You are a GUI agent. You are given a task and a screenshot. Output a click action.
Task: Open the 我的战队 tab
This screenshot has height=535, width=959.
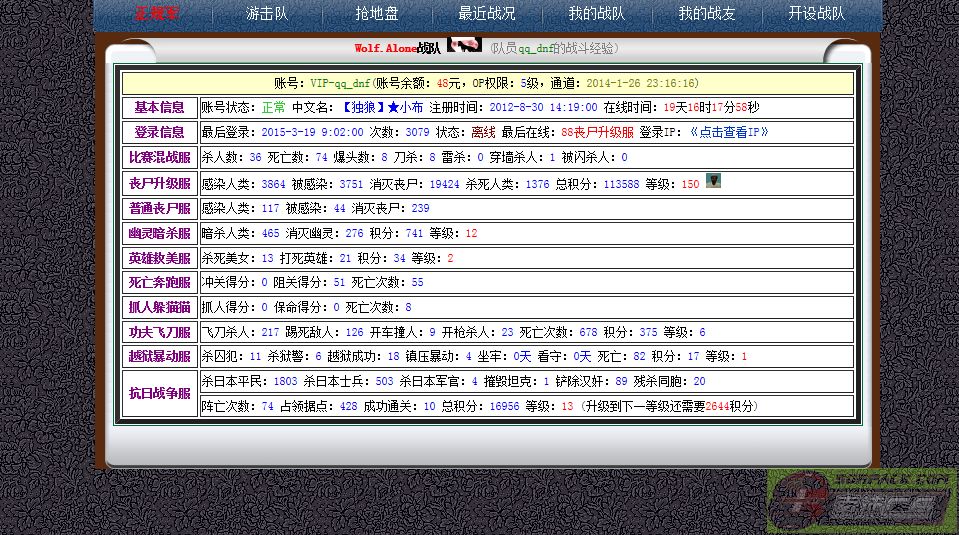pos(597,13)
